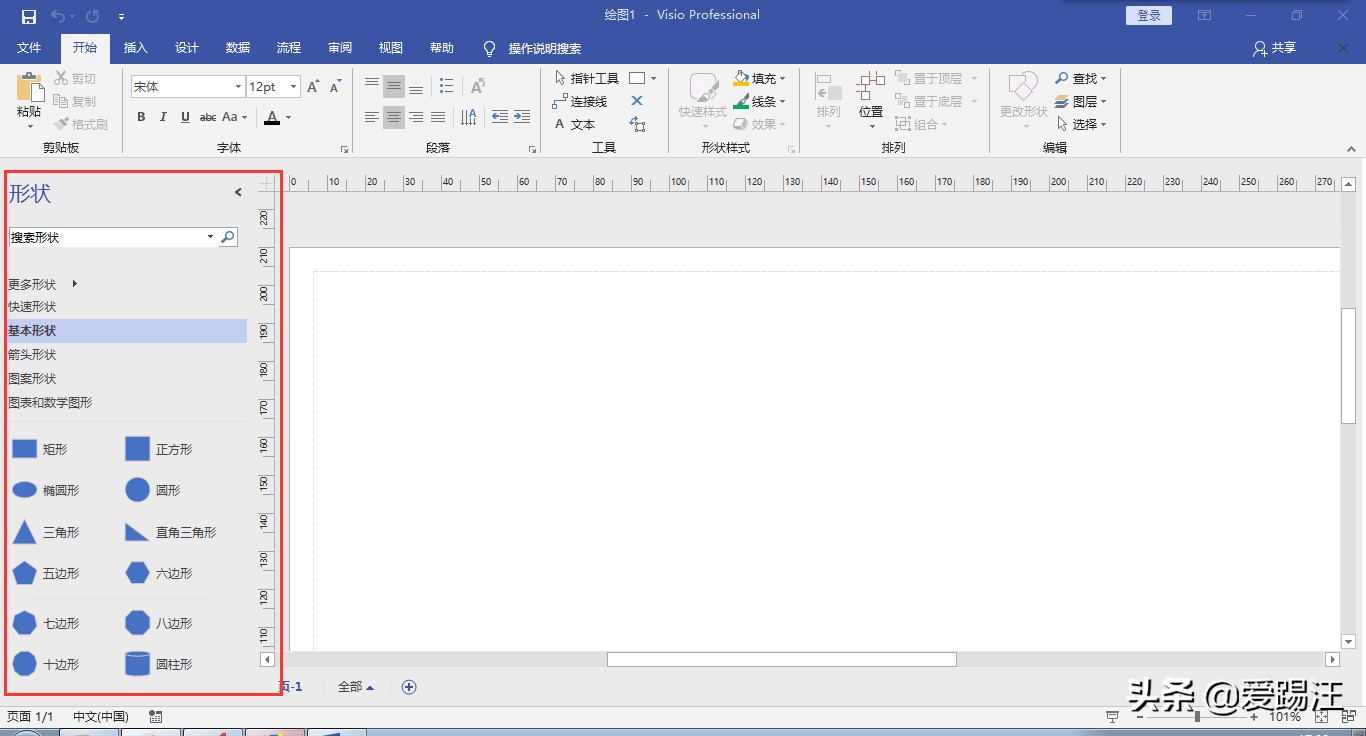The width and height of the screenshot is (1366, 736).
Task: Click the font color A swatch
Action: pyautogui.click(x=272, y=117)
